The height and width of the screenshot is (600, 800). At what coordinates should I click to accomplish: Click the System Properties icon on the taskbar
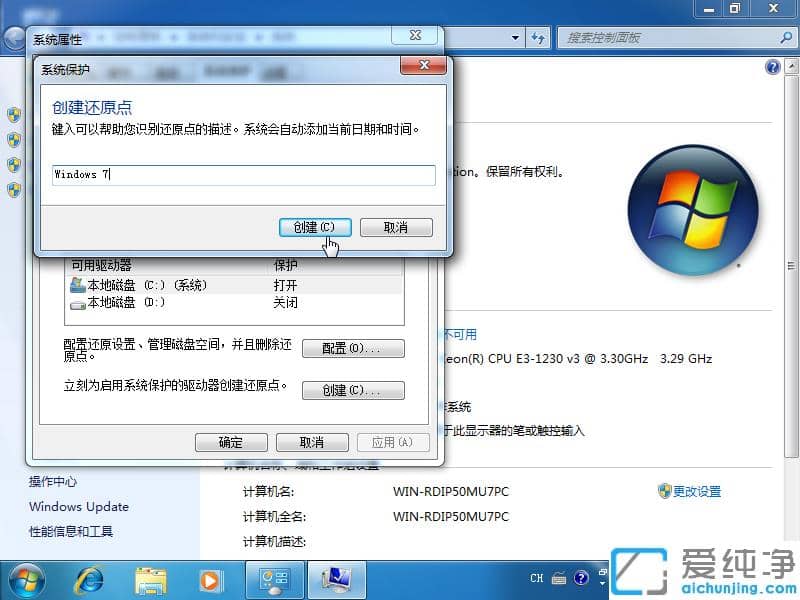tap(333, 580)
